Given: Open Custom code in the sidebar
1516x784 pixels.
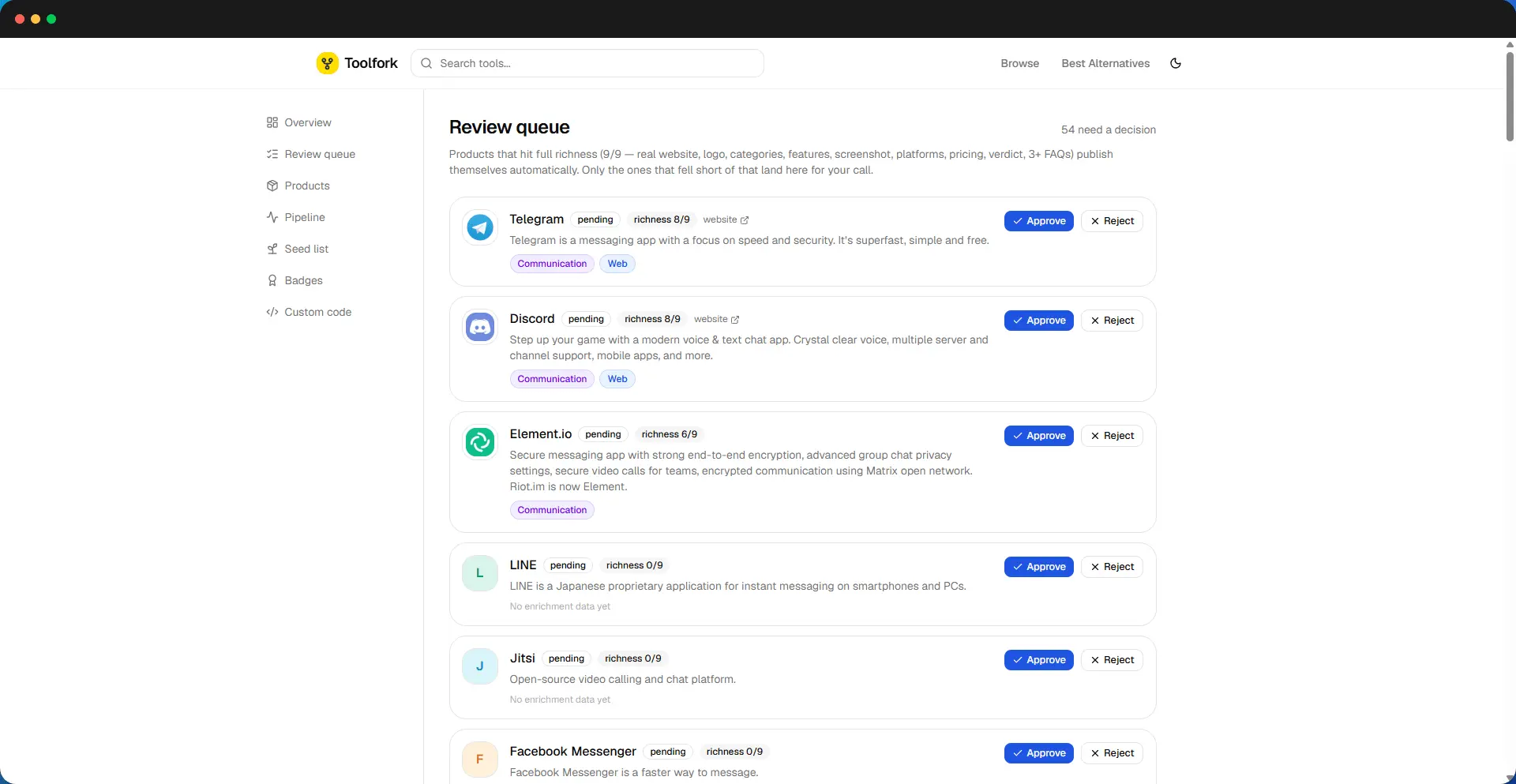Looking at the screenshot, I should point(309,312).
